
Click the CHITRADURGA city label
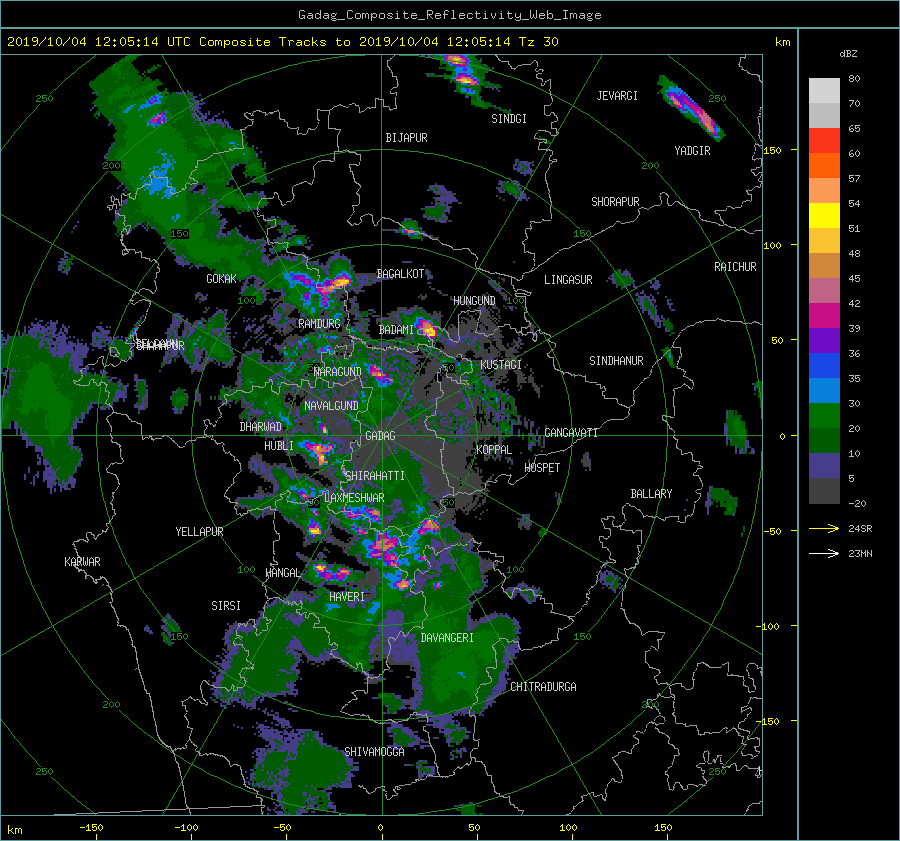click(544, 687)
